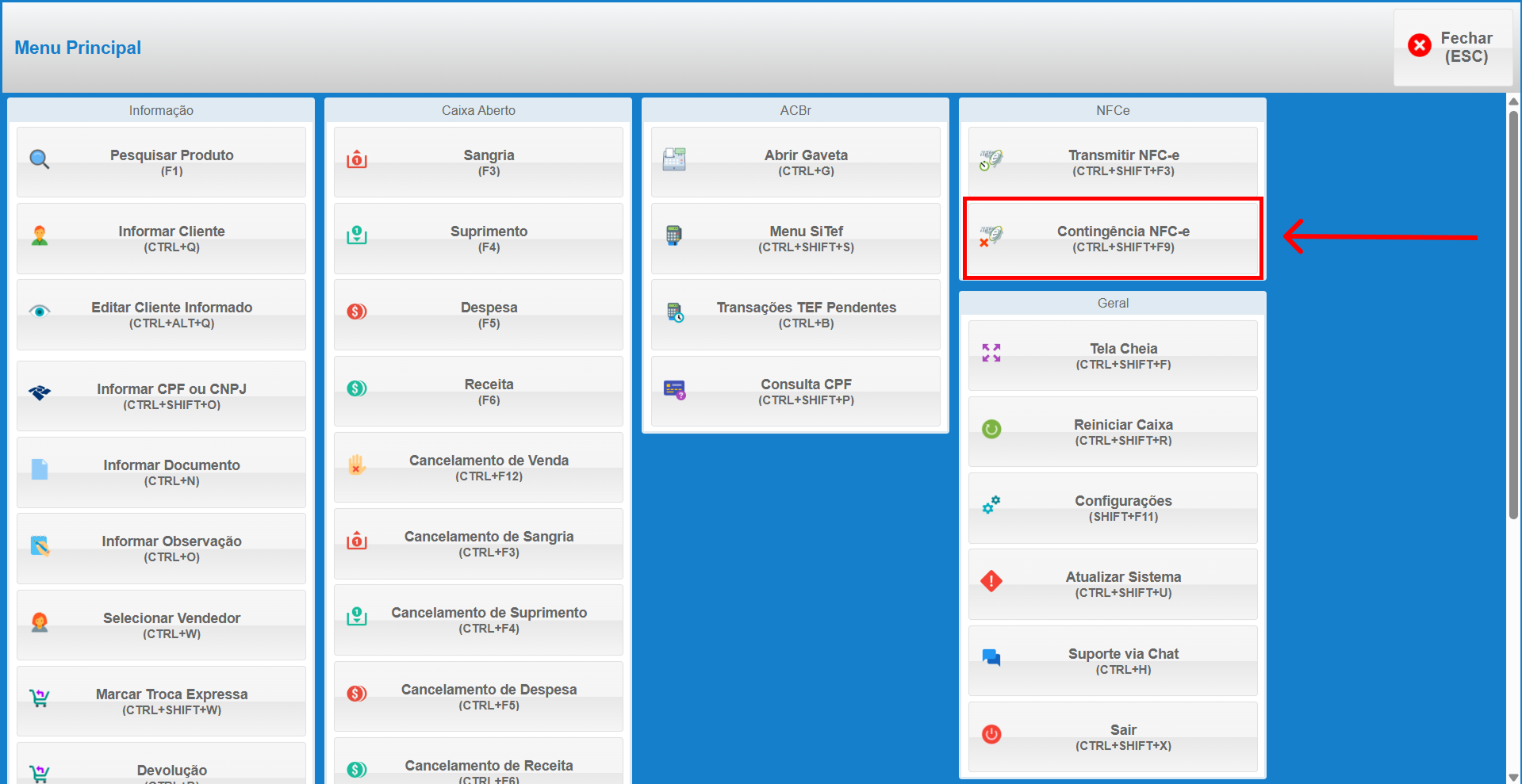Click the cash drawer icon for Abrir Gaveta
This screenshot has width=1522, height=784.
674,160
